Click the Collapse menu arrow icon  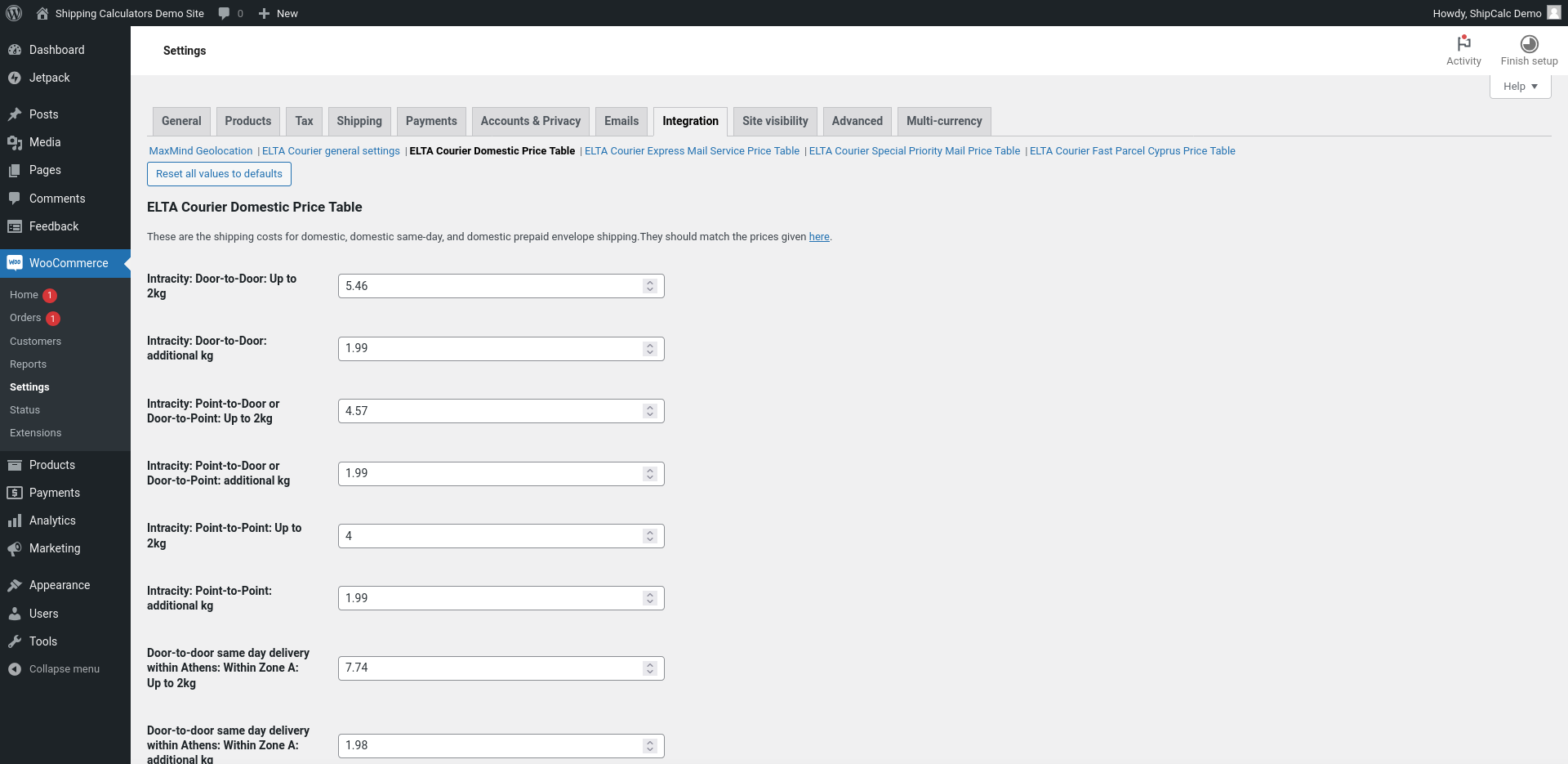click(14, 668)
